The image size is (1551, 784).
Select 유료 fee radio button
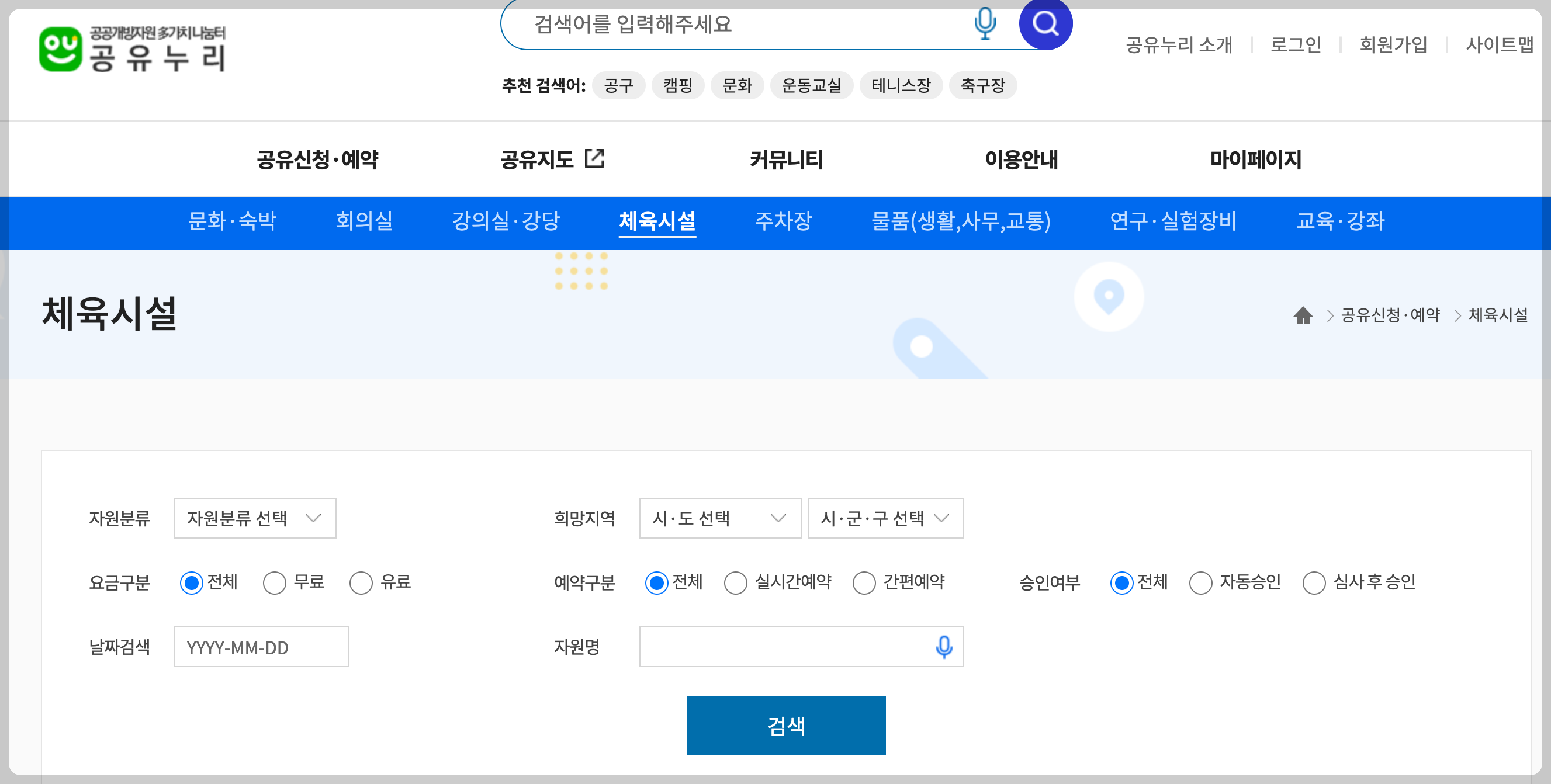(x=361, y=582)
